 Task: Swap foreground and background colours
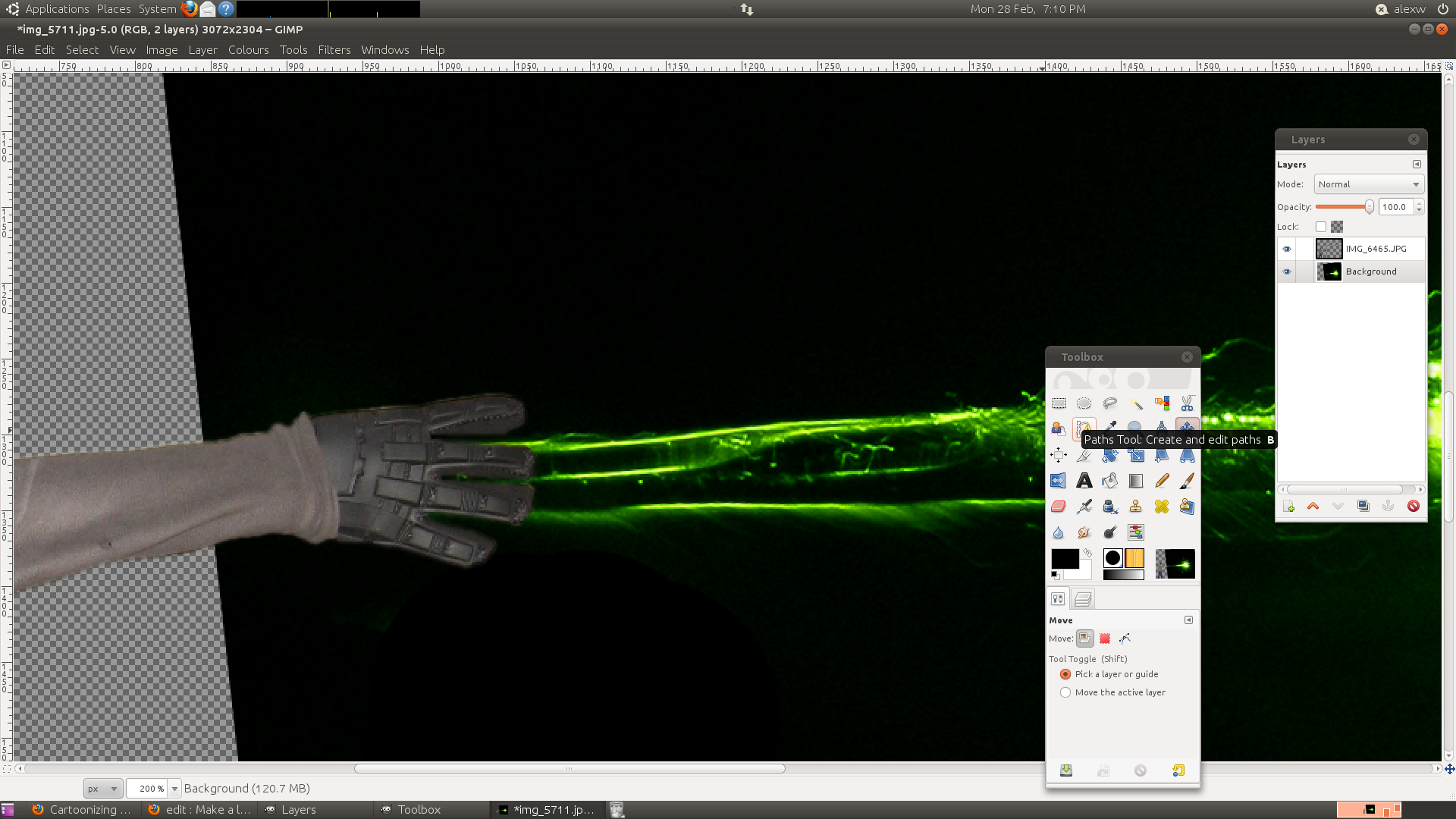[1087, 553]
